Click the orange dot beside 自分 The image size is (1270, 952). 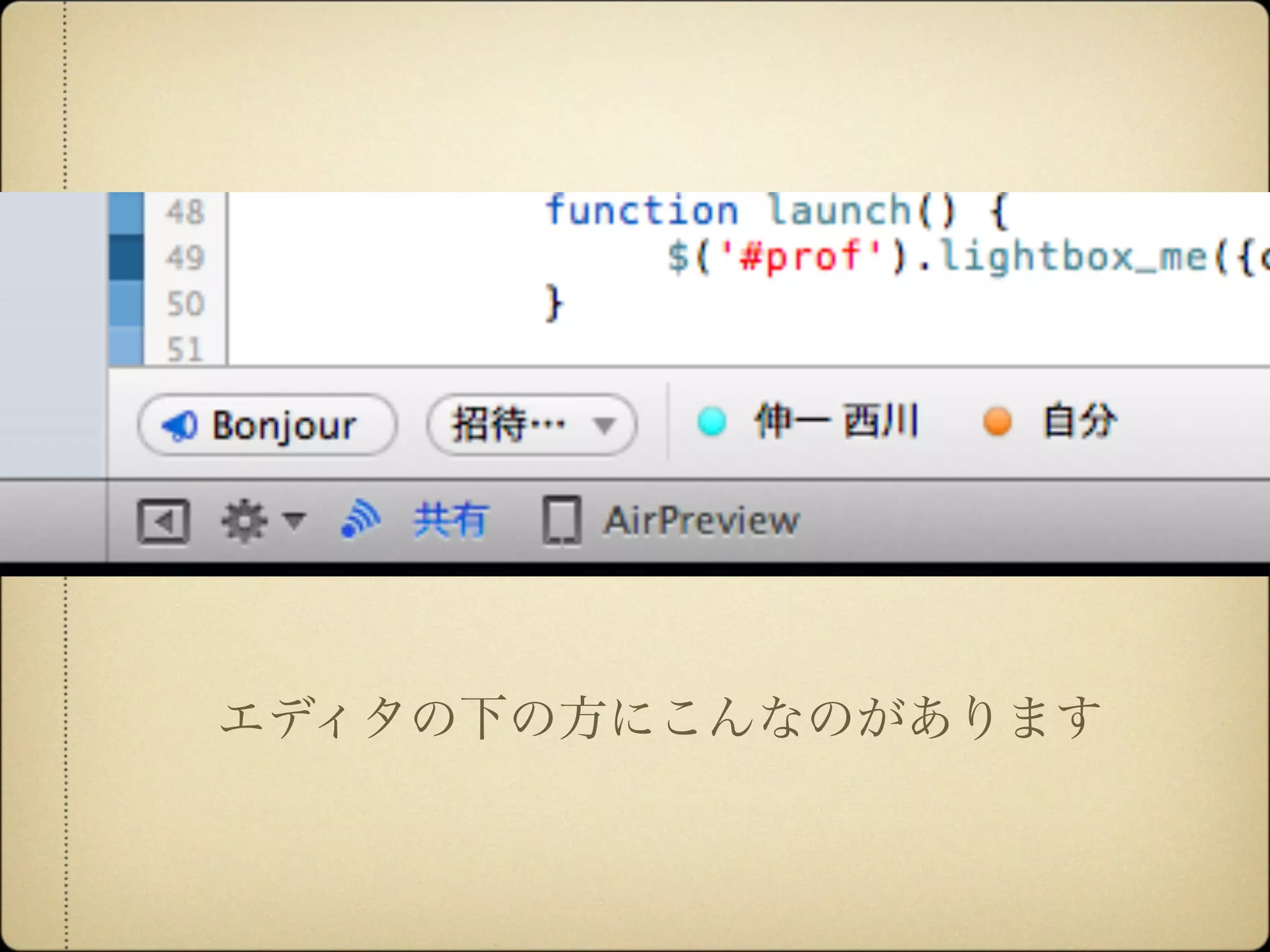coord(997,421)
